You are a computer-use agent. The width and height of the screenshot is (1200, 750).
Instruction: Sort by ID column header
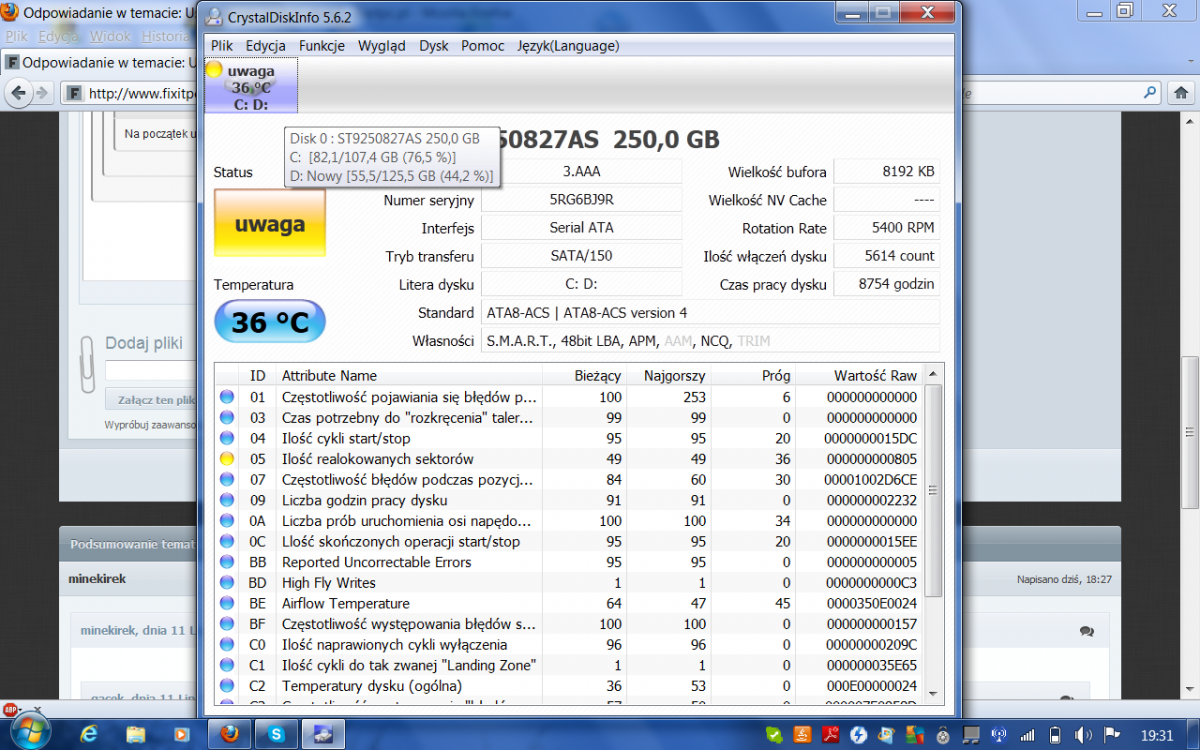tap(258, 376)
